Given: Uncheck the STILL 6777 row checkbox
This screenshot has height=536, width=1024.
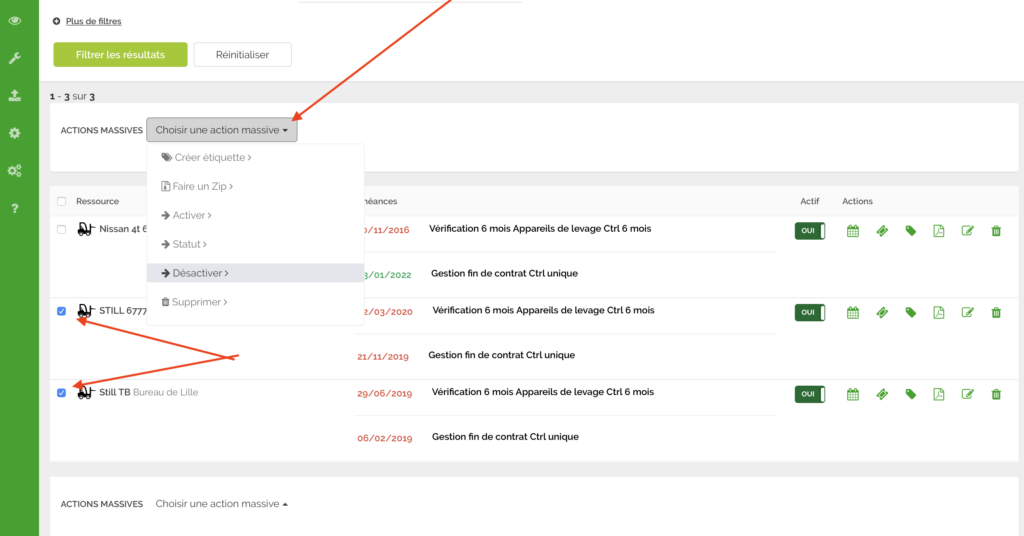Looking at the screenshot, I should pos(62,311).
